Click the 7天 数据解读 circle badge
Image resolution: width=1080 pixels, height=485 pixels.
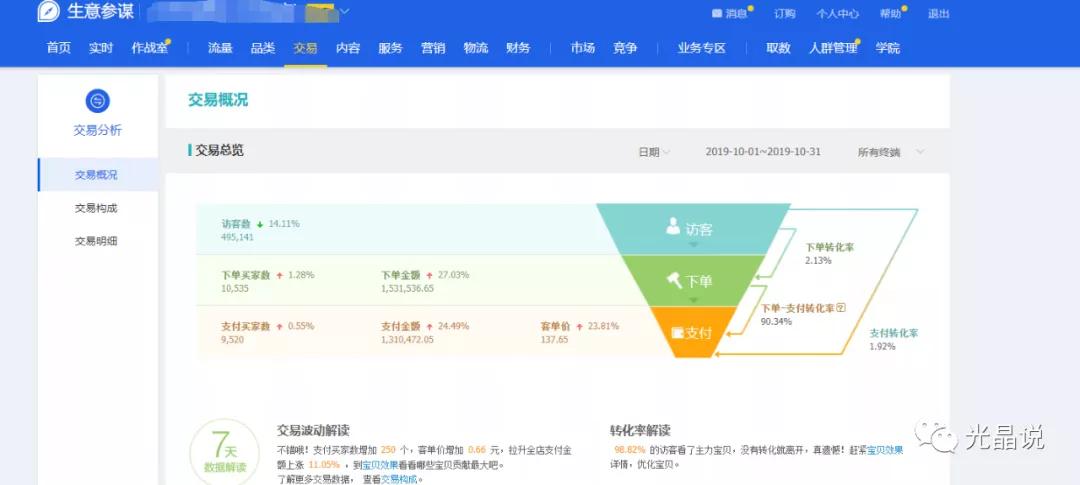[x=225, y=453]
